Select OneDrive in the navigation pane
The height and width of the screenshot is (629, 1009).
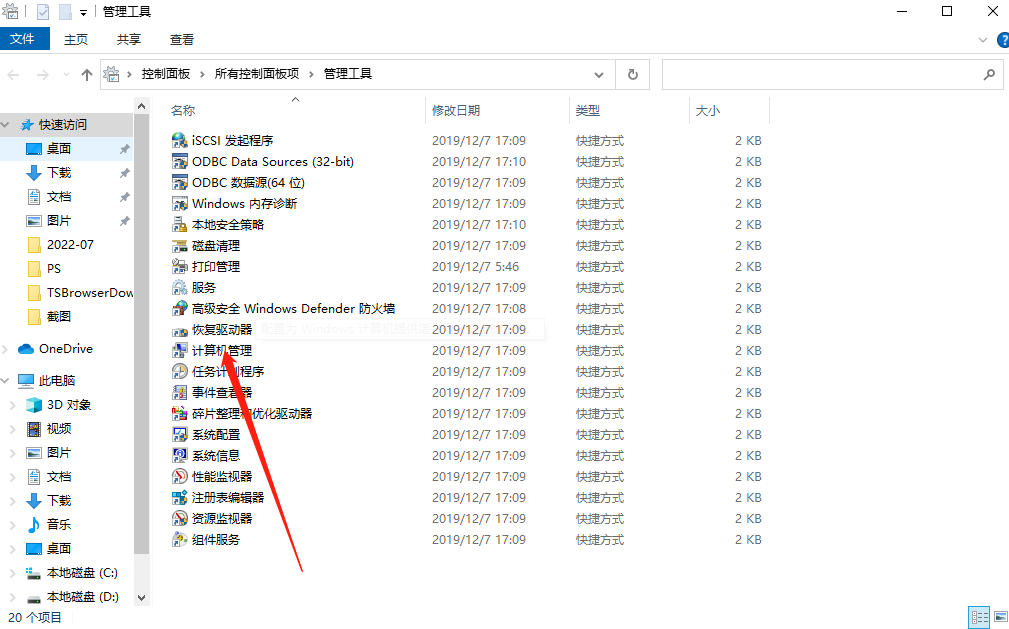64,348
